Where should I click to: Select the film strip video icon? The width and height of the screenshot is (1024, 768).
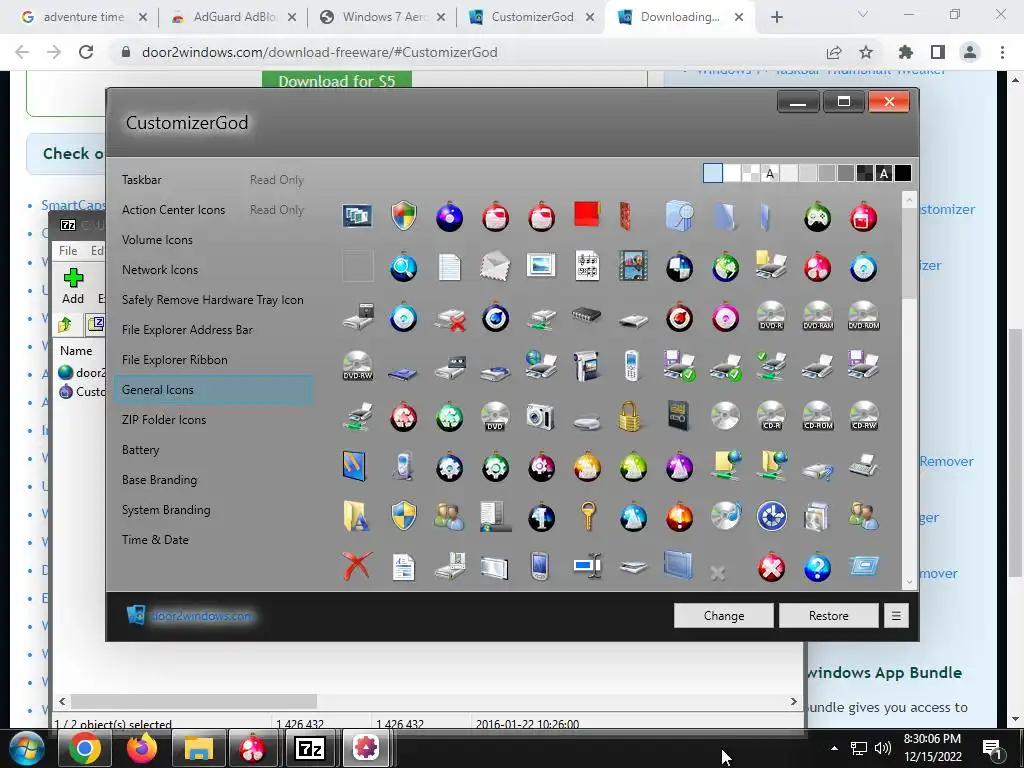pyautogui.click(x=633, y=267)
